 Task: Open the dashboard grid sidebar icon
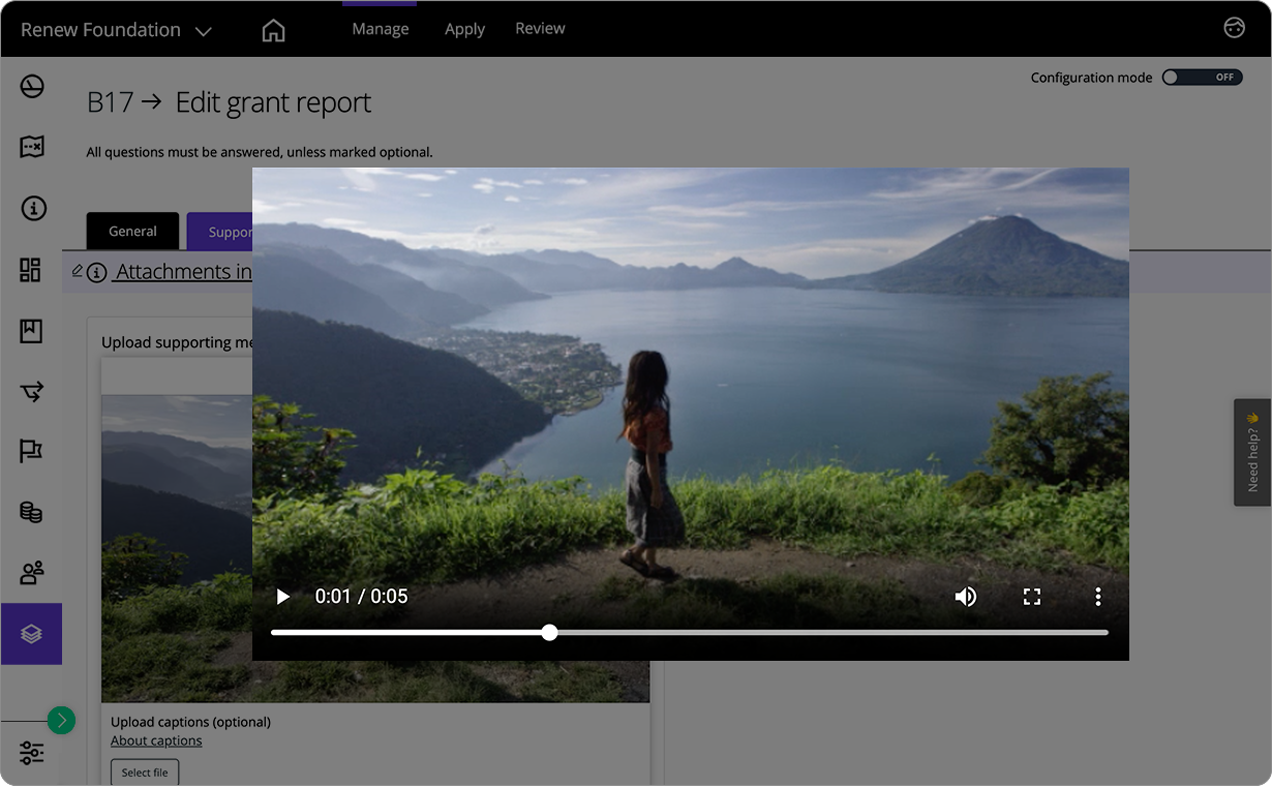[x=31, y=270]
